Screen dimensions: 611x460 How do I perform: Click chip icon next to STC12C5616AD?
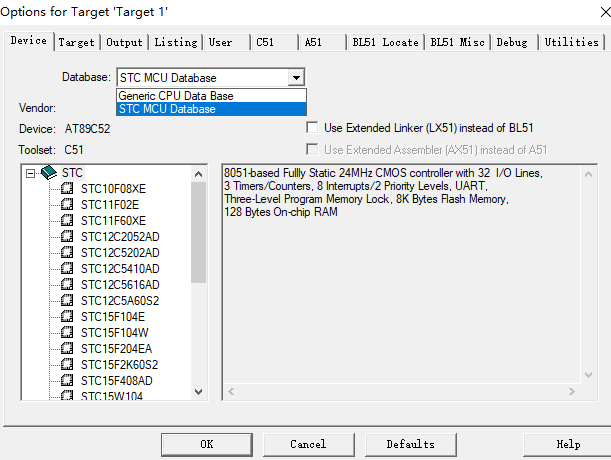pyautogui.click(x=67, y=284)
